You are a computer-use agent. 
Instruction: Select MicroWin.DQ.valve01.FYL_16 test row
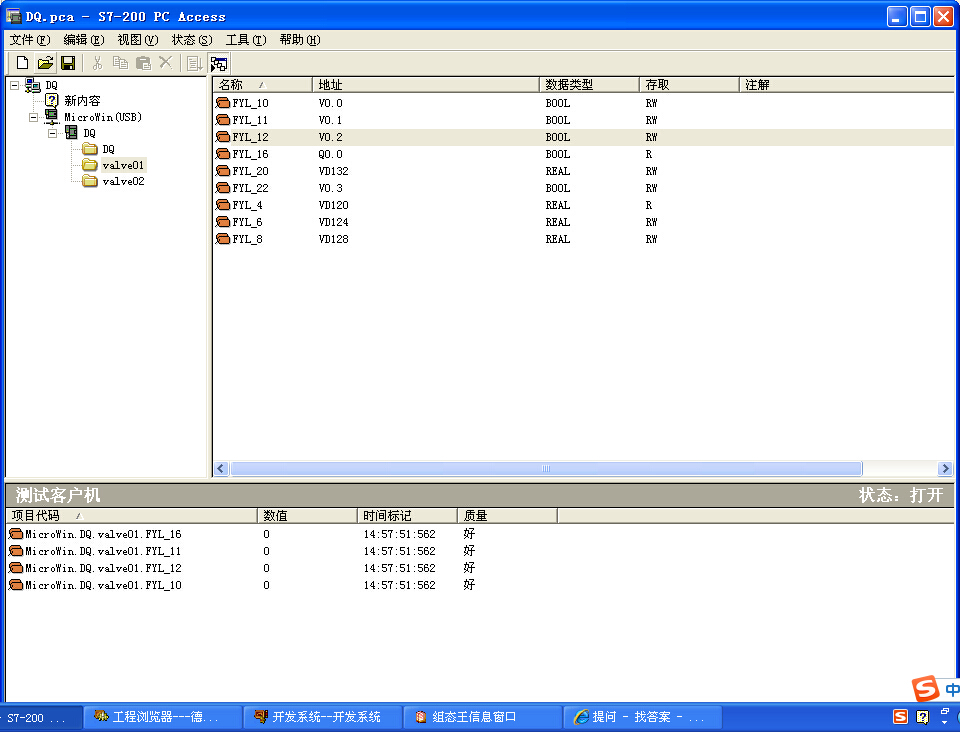click(x=480, y=534)
